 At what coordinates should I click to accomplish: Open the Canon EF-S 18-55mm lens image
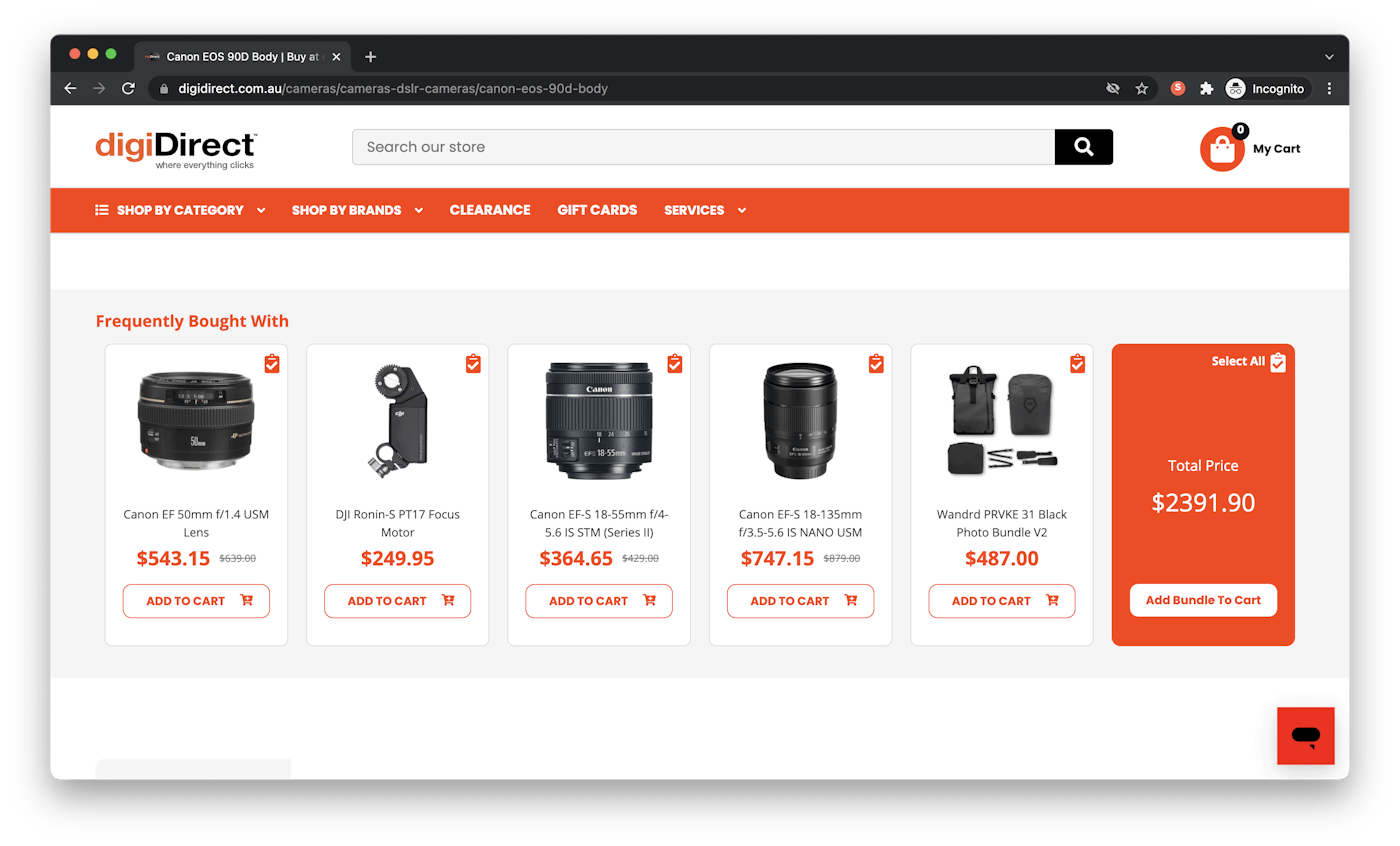pyautogui.click(x=599, y=421)
